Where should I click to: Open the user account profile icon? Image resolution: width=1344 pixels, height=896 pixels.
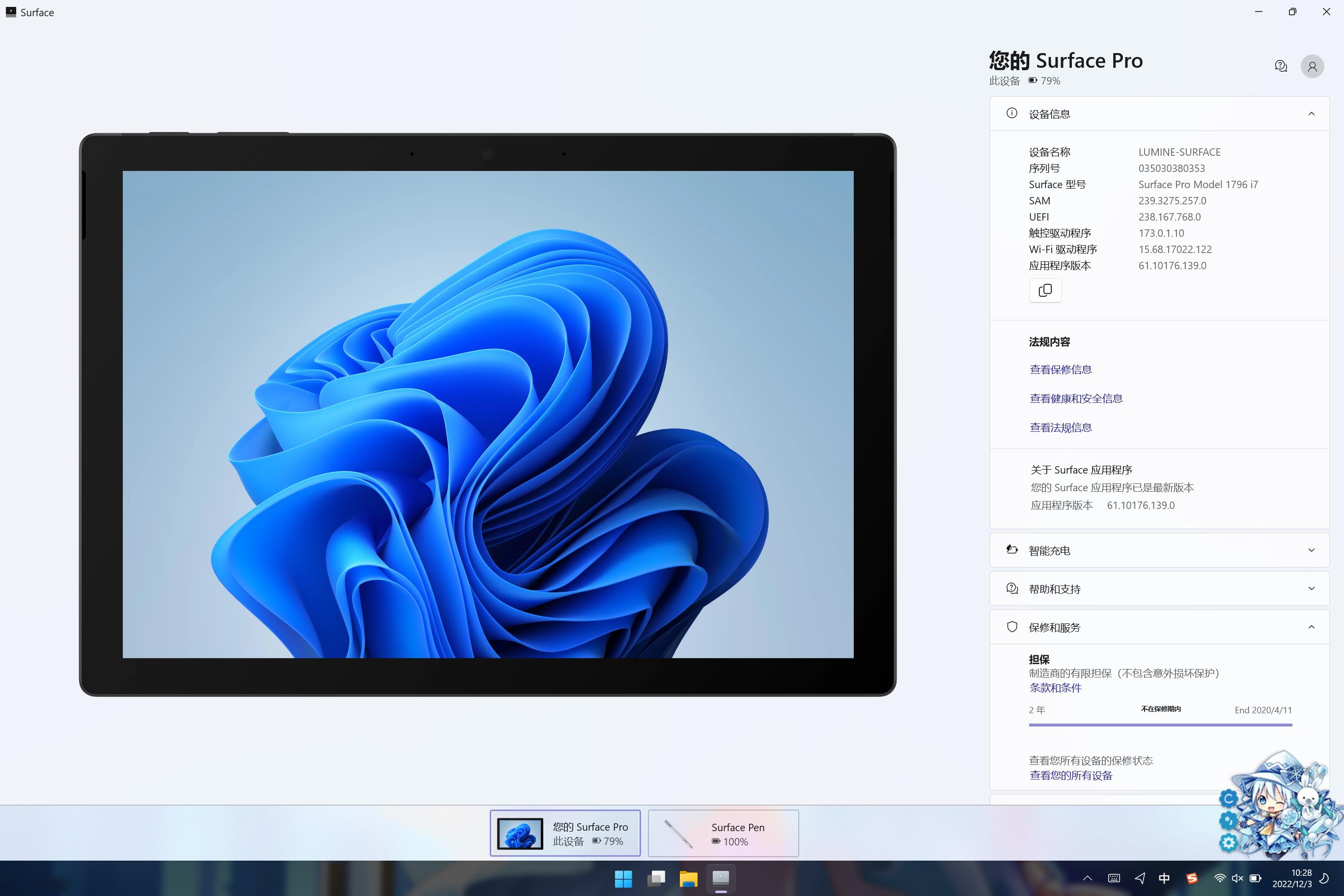coord(1312,66)
